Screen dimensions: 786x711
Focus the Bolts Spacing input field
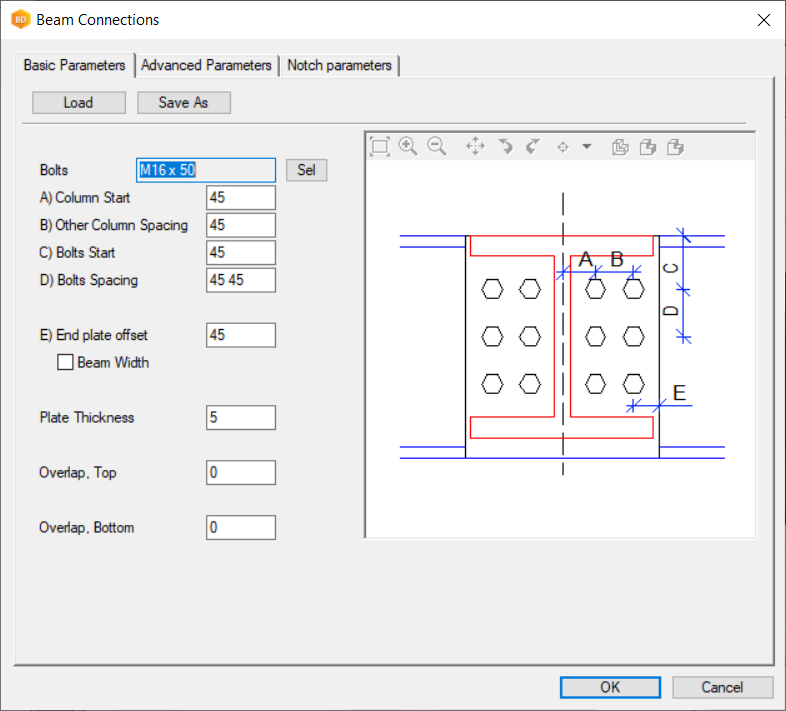click(x=240, y=281)
